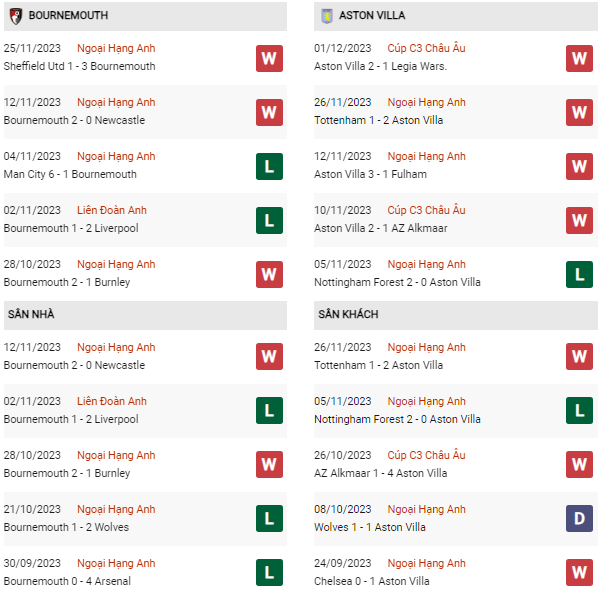Click the W badge for Aston Villa–Fulham match
The width and height of the screenshot is (600, 593).
pyautogui.click(x=580, y=166)
